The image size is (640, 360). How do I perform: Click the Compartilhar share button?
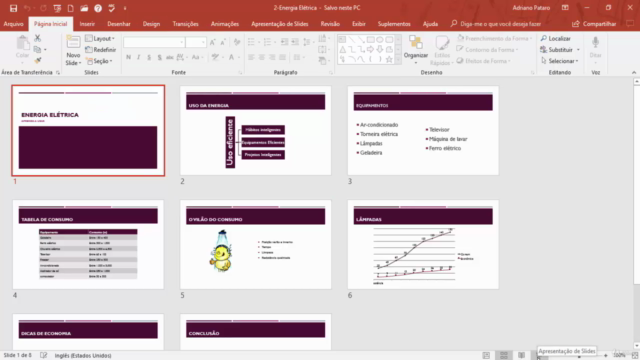594,24
